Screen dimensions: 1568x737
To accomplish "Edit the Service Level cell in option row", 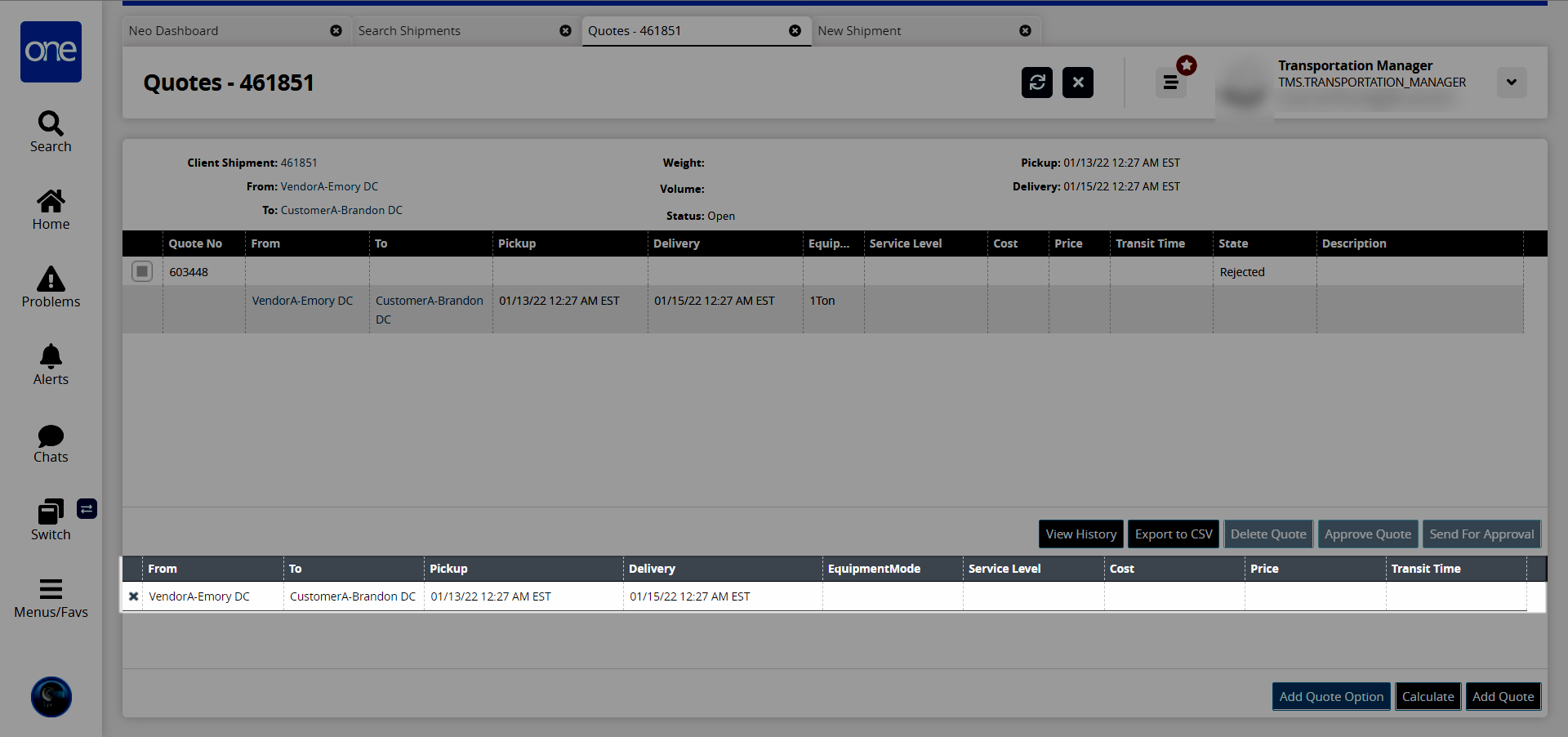I will coord(1034,596).
